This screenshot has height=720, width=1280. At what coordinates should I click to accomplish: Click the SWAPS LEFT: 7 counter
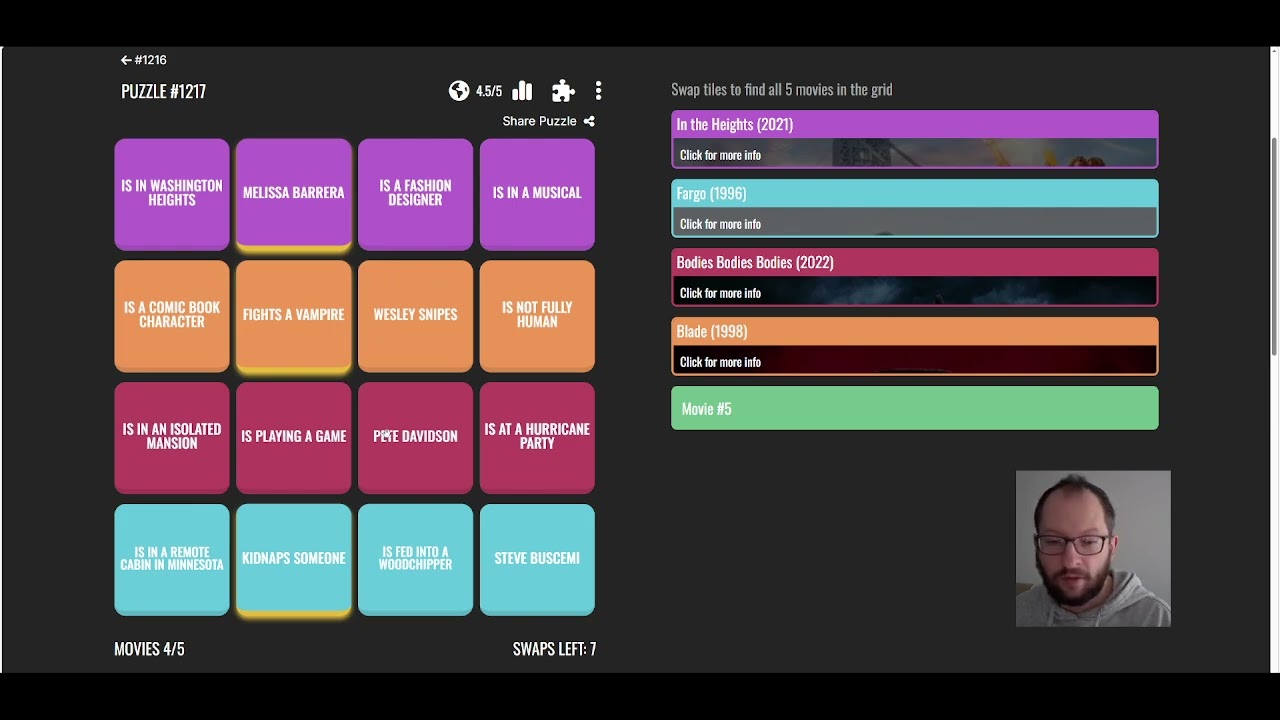554,649
